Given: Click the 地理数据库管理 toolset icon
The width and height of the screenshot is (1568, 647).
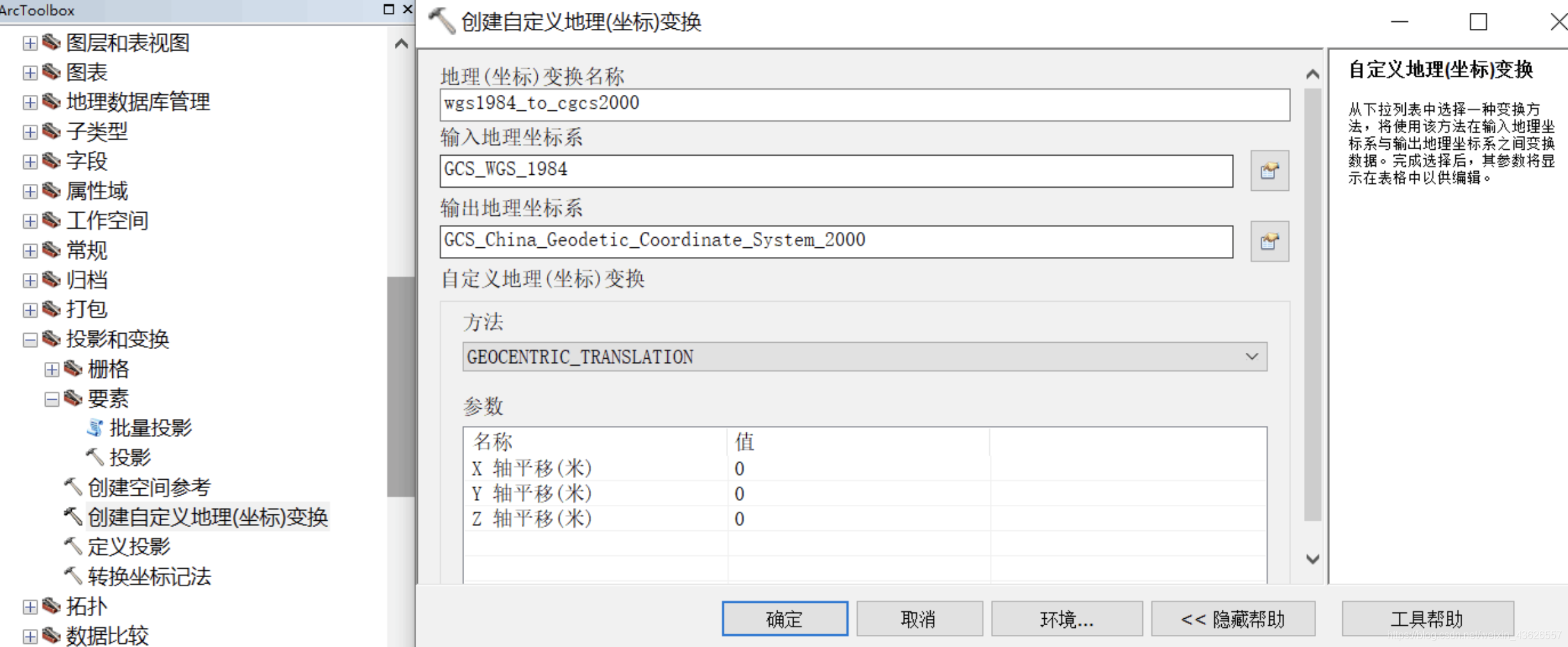Looking at the screenshot, I should [51, 101].
